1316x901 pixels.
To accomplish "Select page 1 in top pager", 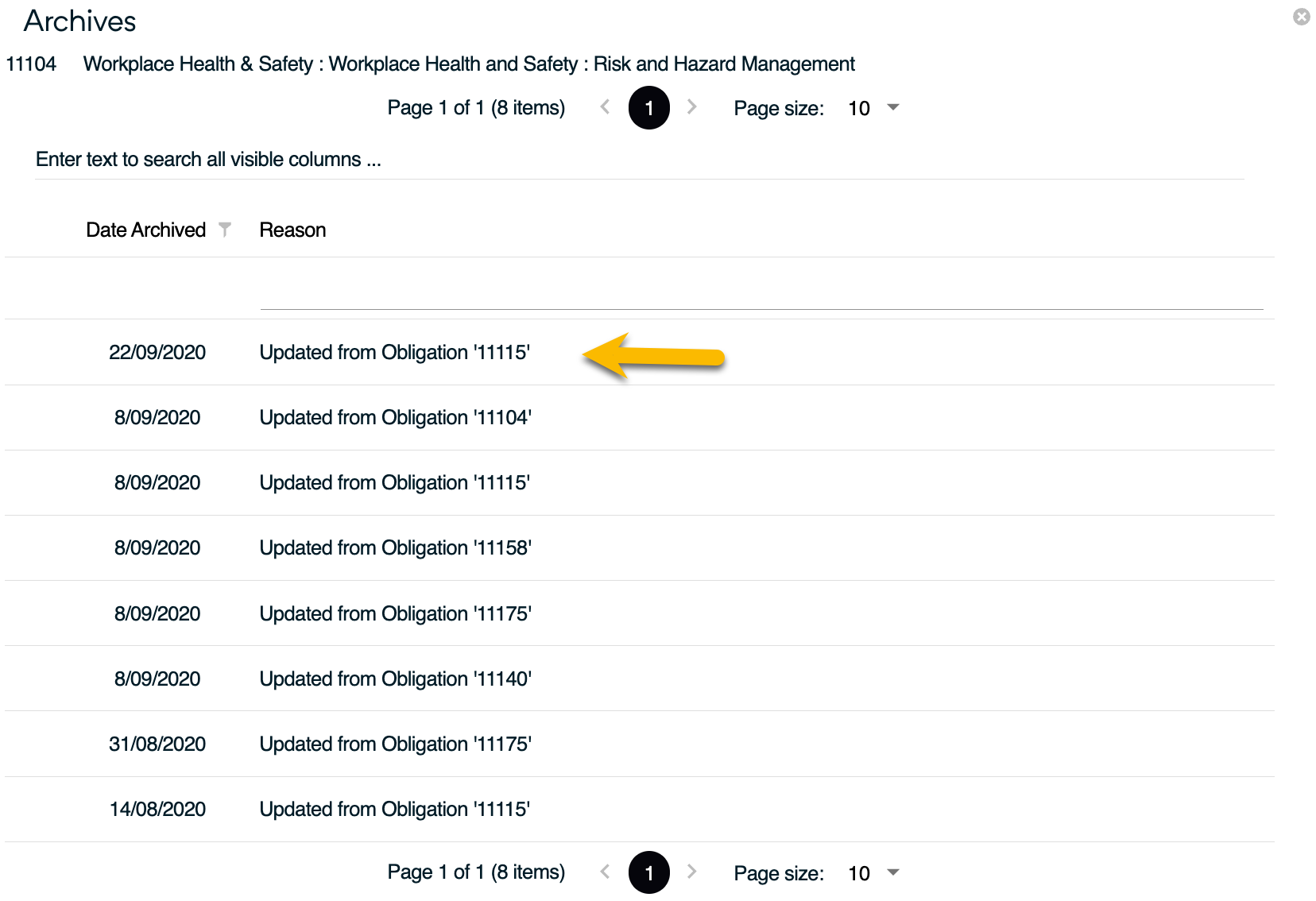I will [x=648, y=108].
